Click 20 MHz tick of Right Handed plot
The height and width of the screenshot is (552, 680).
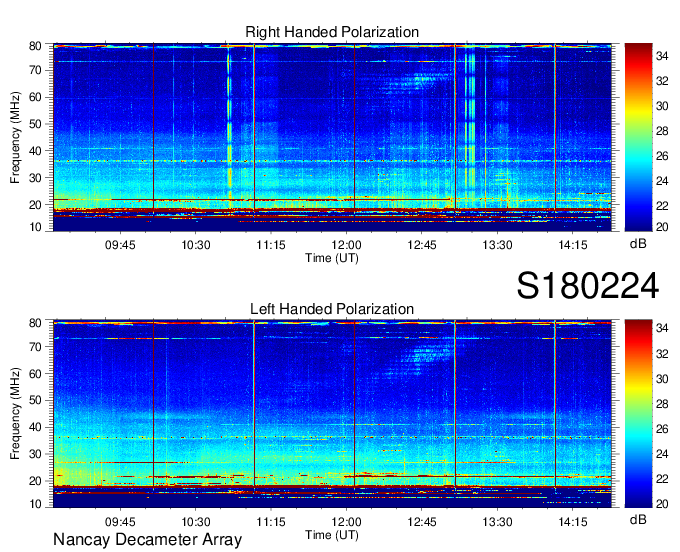pyautogui.click(x=35, y=205)
